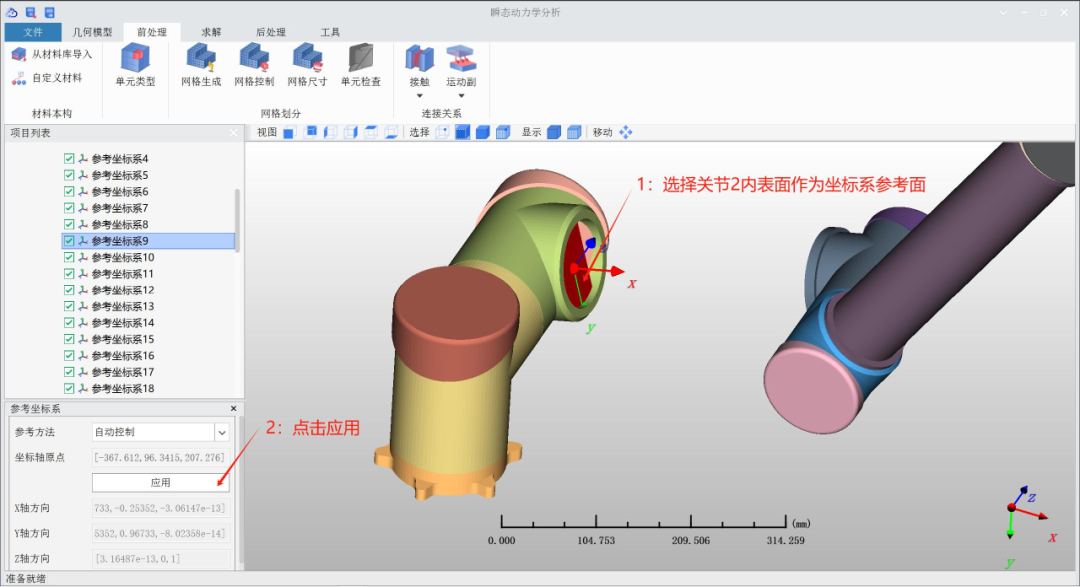Toggle 参考坐标系15 checkbox
The height and width of the screenshot is (587, 1080).
pos(69,339)
